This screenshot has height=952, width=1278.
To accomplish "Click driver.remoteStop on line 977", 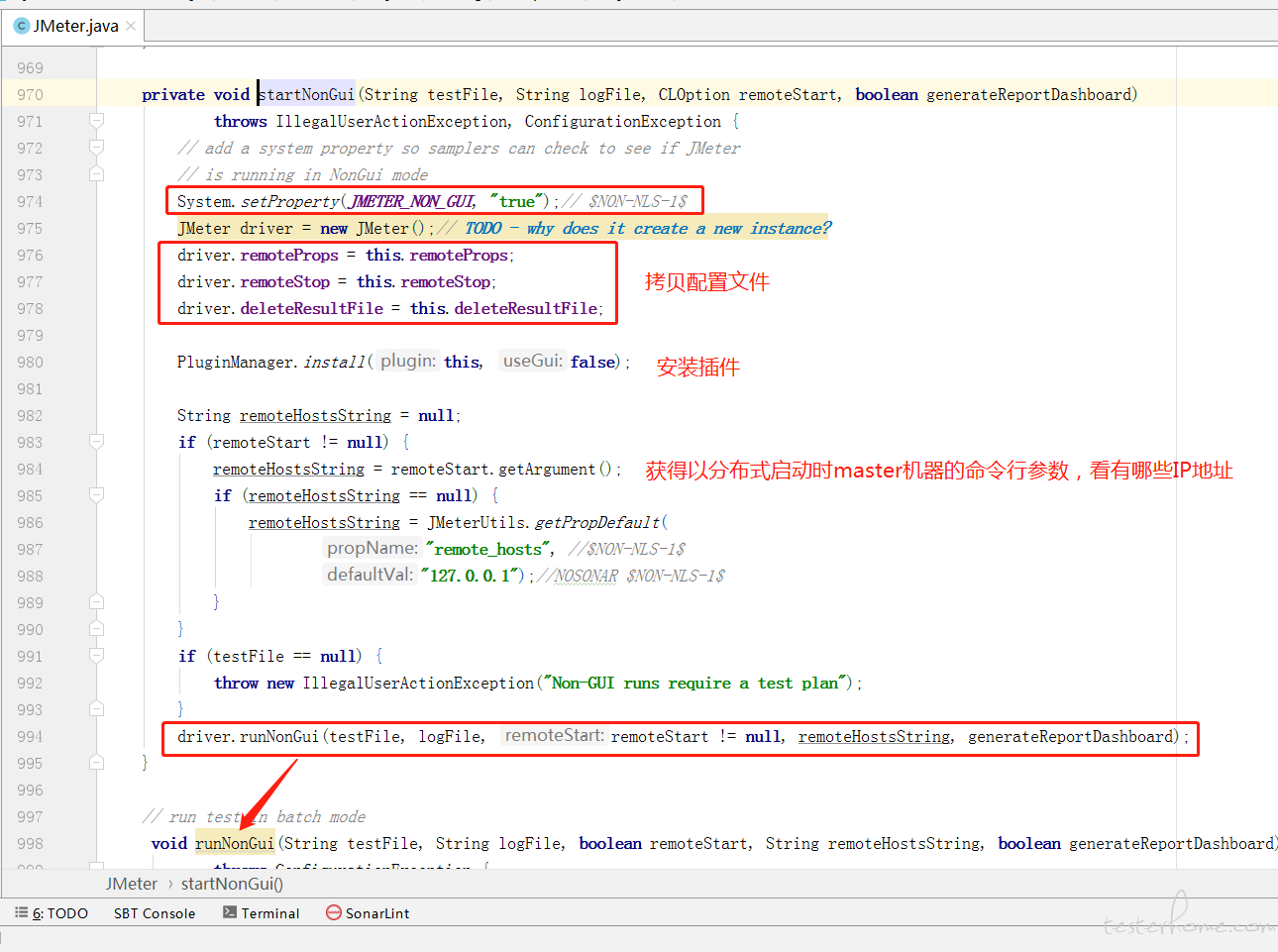I will pyautogui.click(x=254, y=281).
